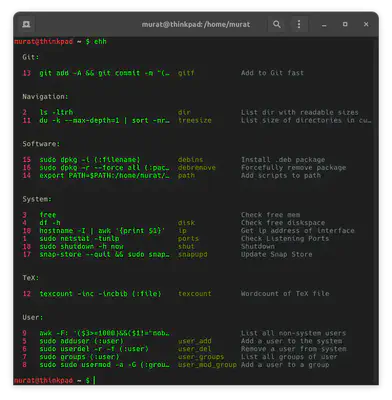
Task: Click the export PATH command
Action: (x=104, y=175)
